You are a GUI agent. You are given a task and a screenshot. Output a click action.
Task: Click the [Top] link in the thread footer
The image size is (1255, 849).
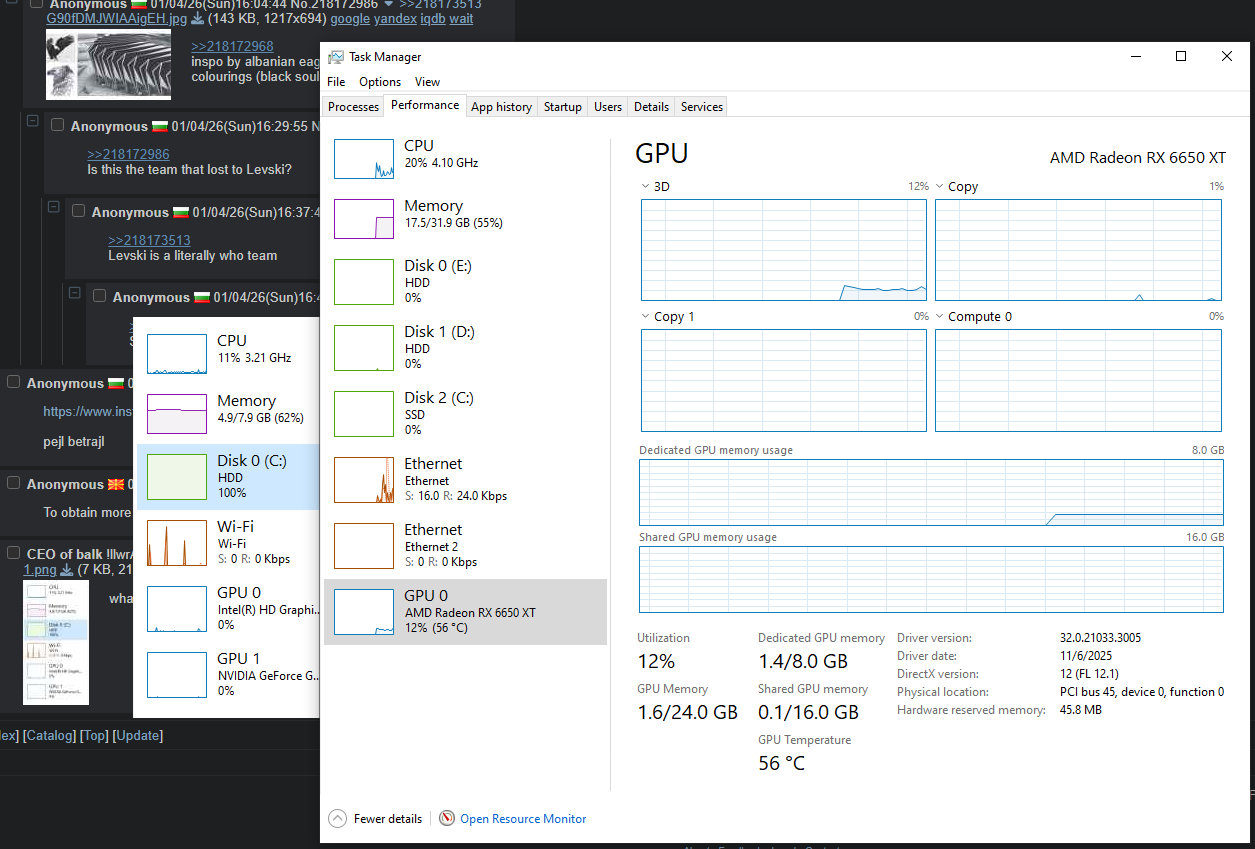(95, 735)
